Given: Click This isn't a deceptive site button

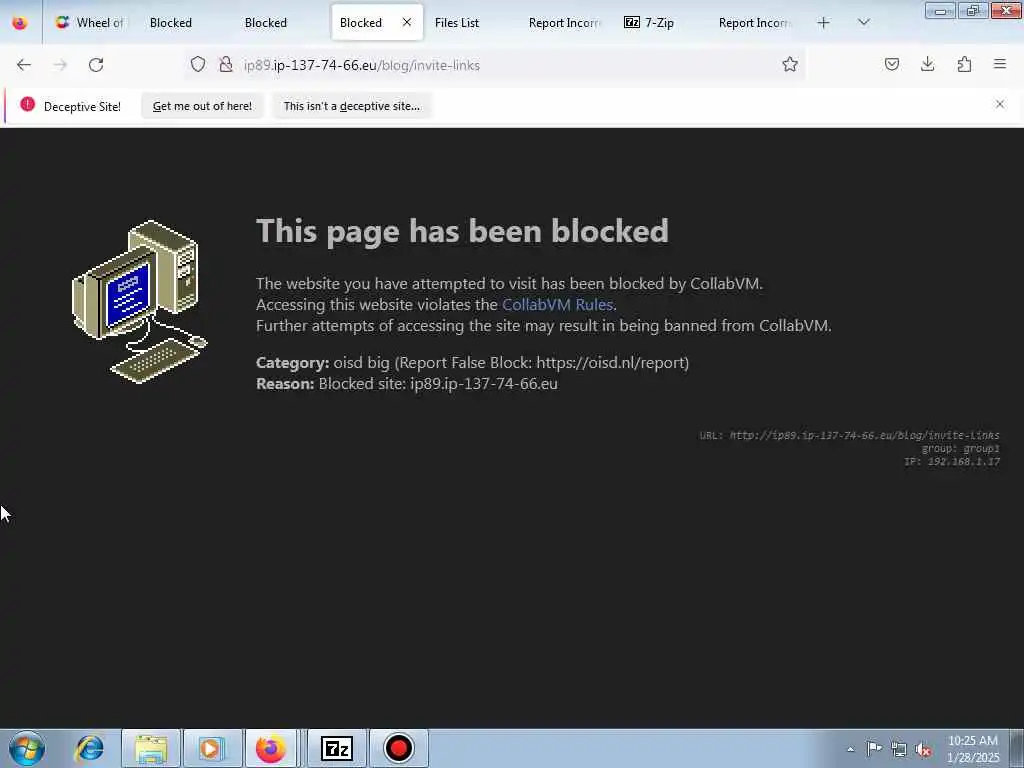Looking at the screenshot, I should pyautogui.click(x=351, y=106).
